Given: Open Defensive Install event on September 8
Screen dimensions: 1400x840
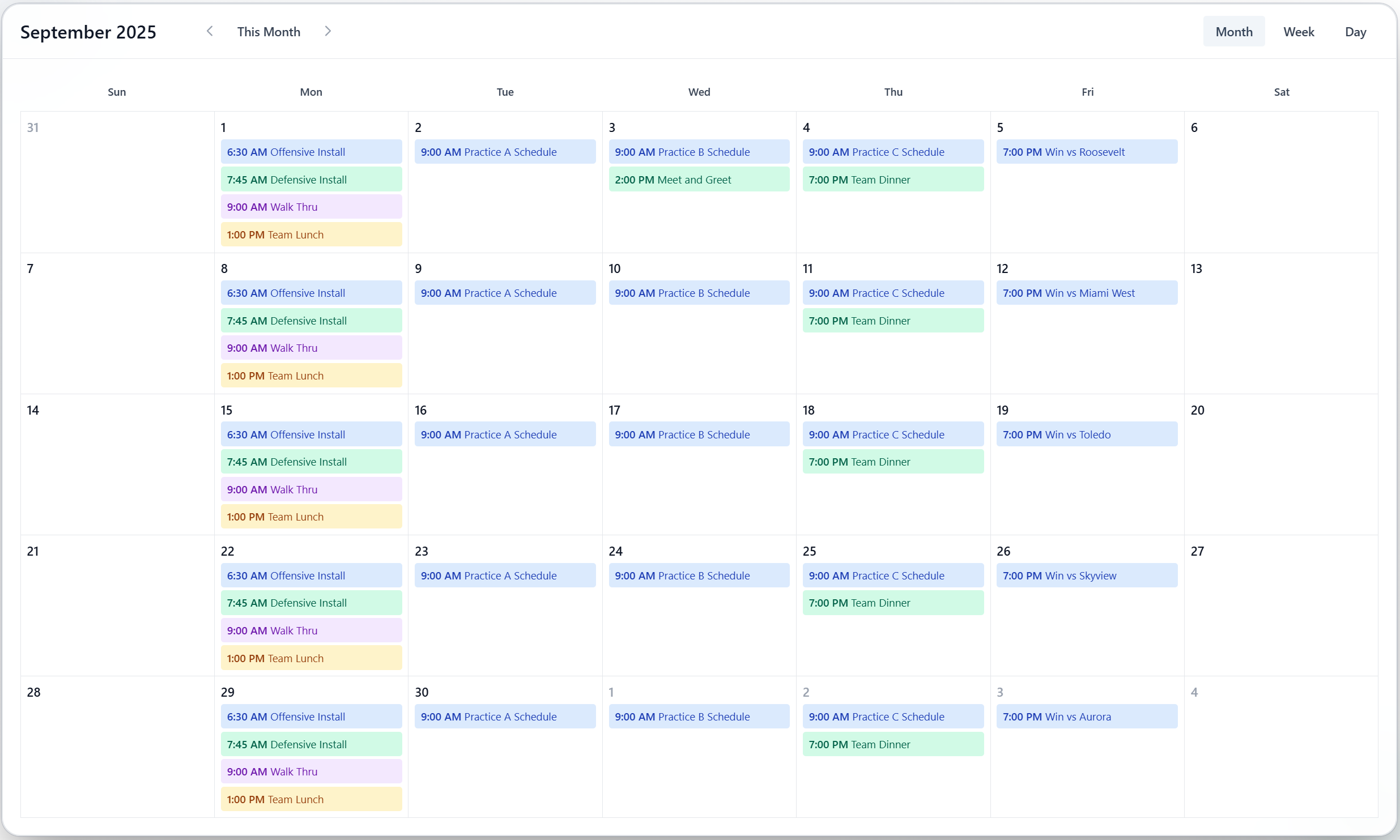Looking at the screenshot, I should pyautogui.click(x=312, y=321).
